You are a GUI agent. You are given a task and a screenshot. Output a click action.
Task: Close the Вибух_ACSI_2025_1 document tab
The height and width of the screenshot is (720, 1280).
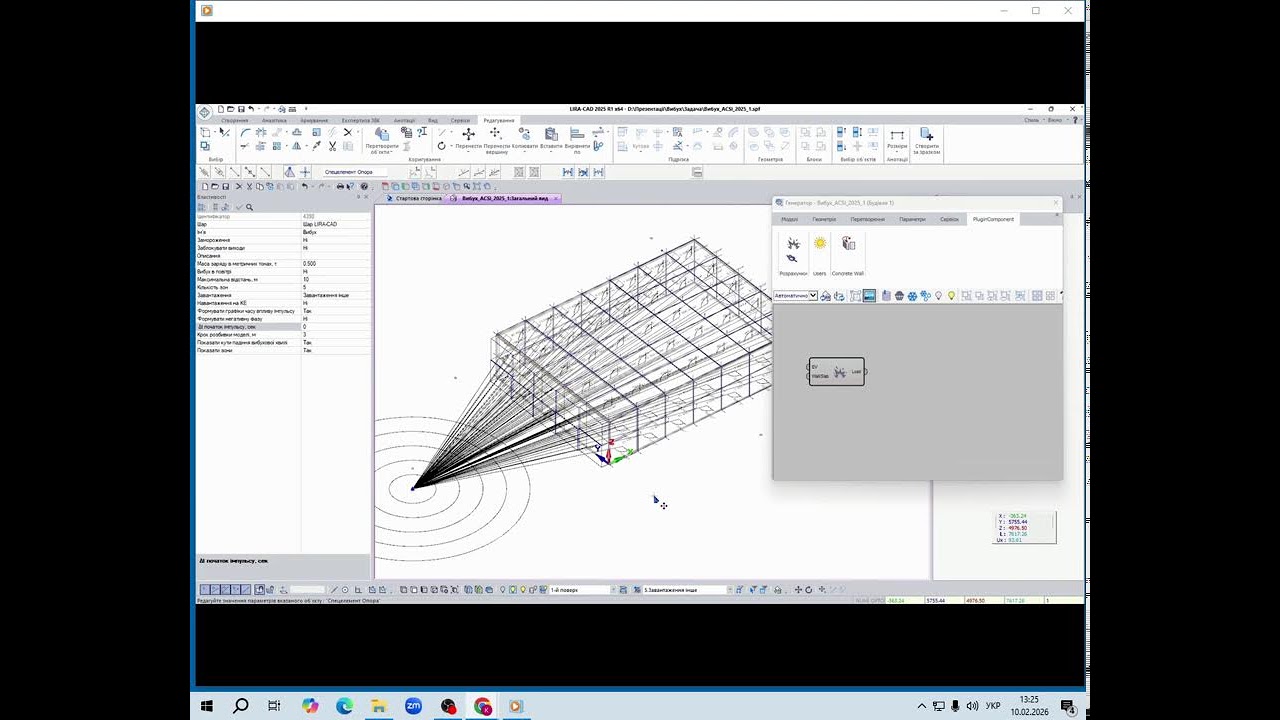click(x=556, y=198)
